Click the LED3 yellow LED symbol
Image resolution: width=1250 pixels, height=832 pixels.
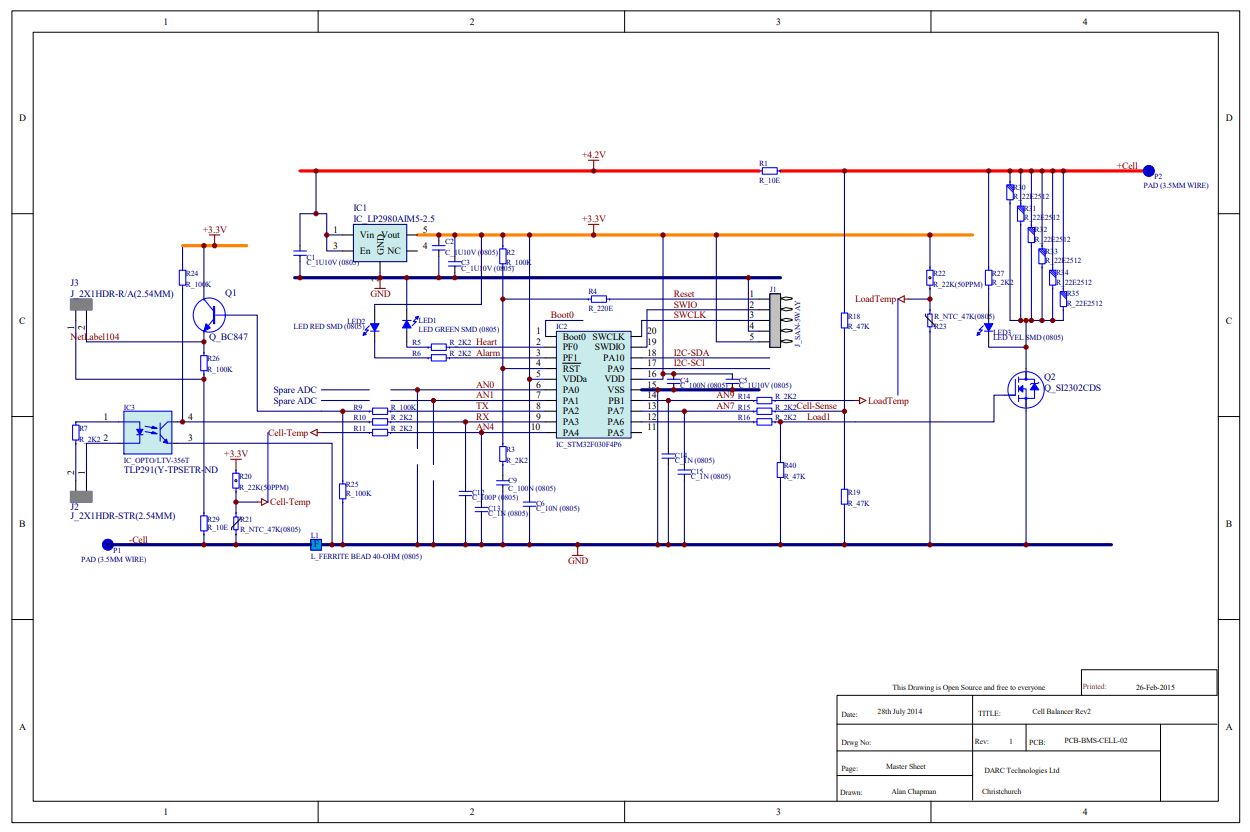989,326
